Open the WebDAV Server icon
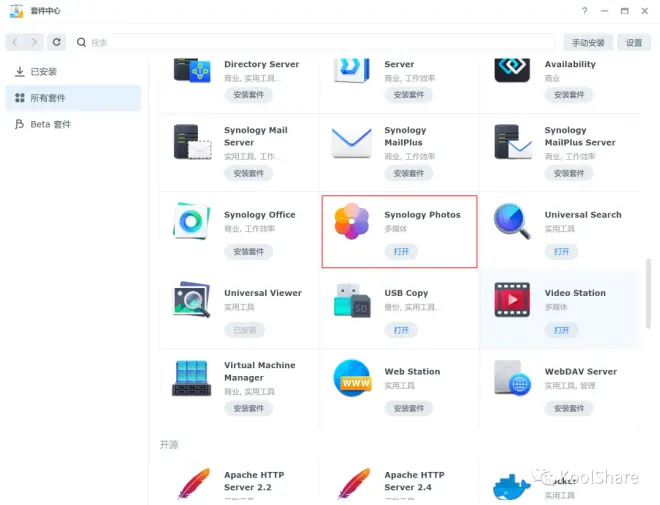The width and height of the screenshot is (660, 505). (512, 378)
